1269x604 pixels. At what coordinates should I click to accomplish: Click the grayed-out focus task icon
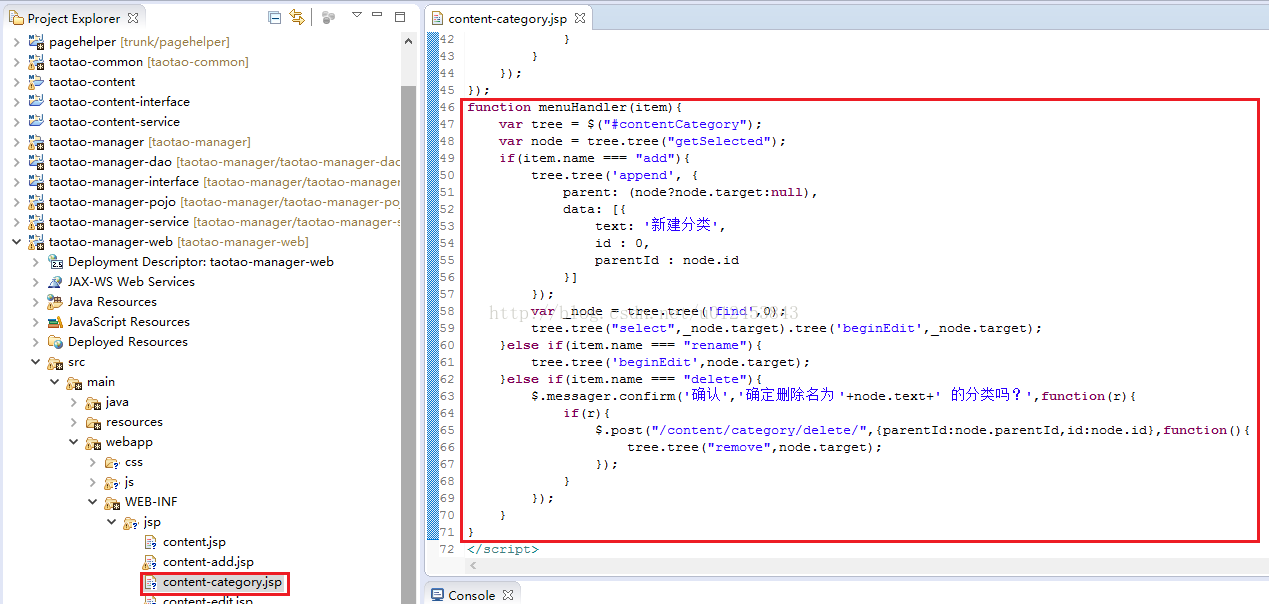pos(329,17)
